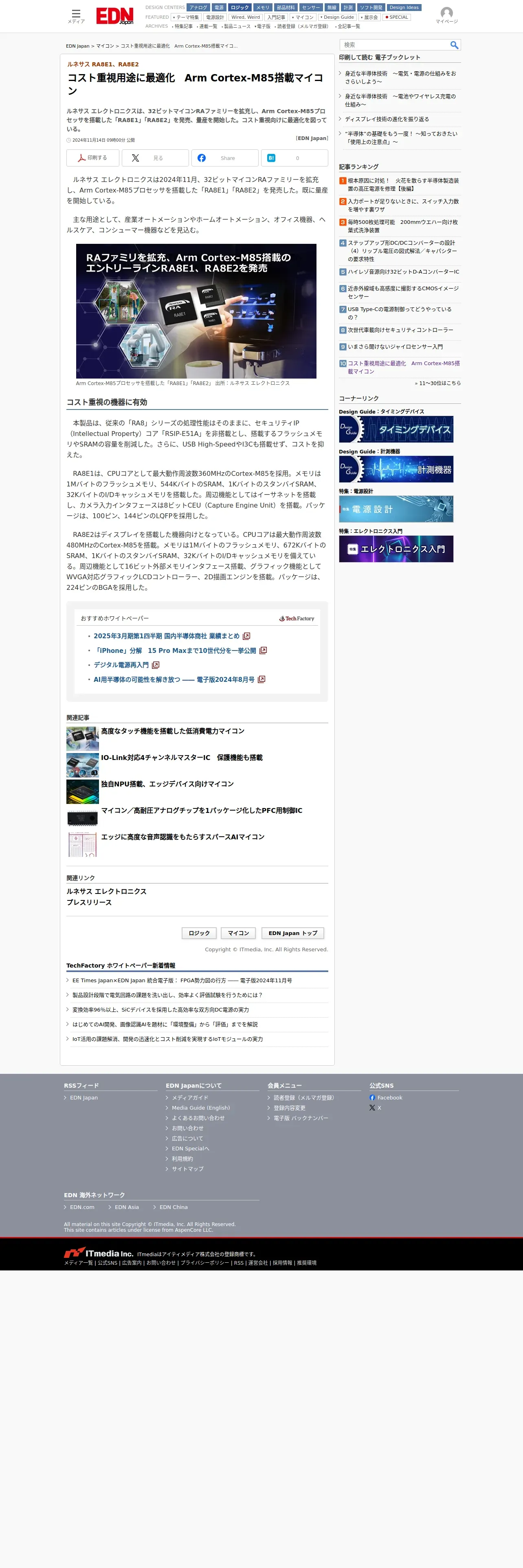Click the ITmedia Inc. footer logo
The height and width of the screenshot is (1568, 523).
(x=99, y=1253)
